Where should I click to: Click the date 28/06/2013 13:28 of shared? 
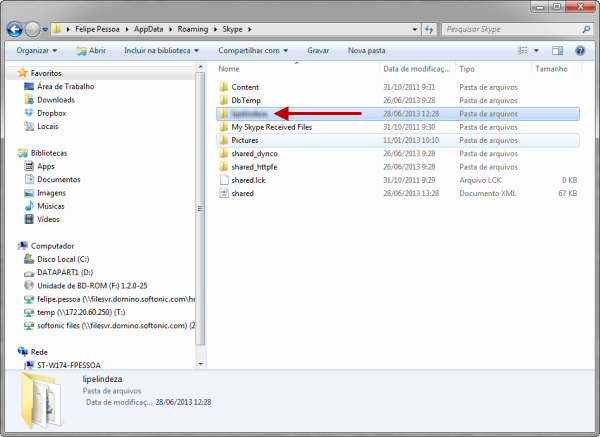coord(411,193)
